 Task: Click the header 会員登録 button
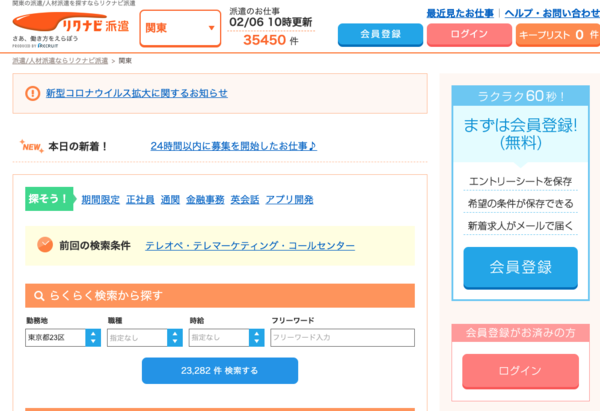380,34
